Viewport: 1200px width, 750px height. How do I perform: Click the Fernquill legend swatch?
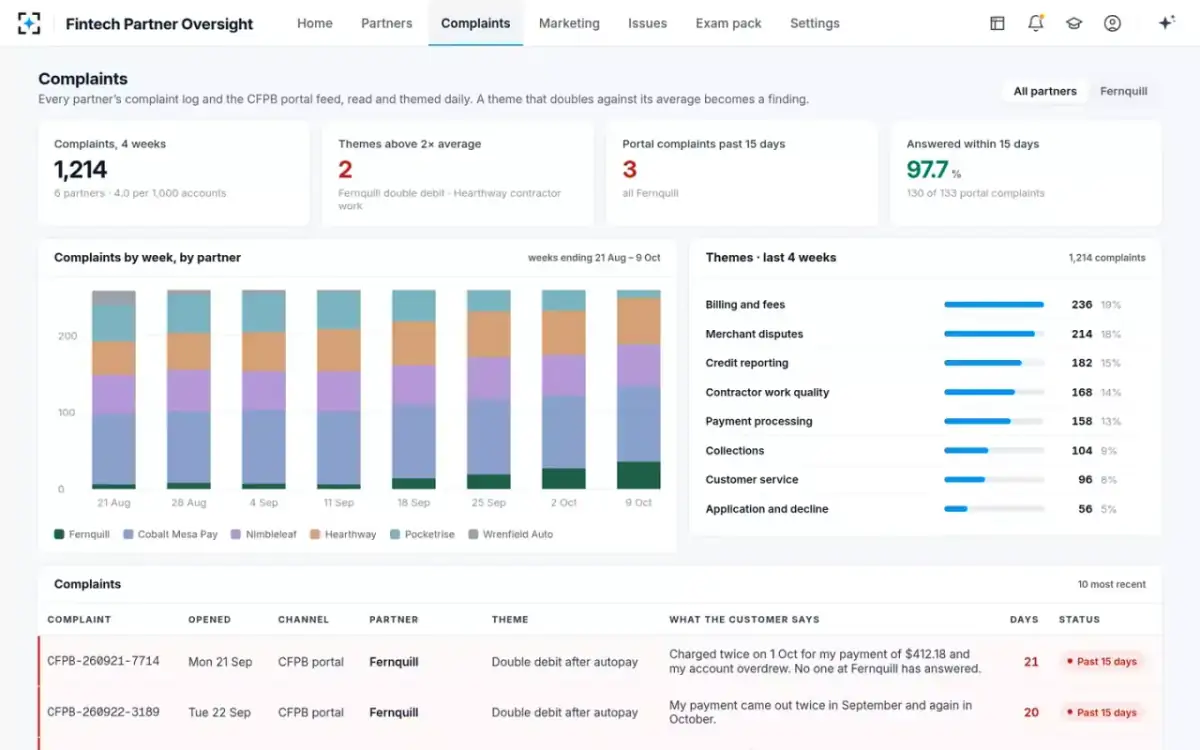click(x=59, y=534)
